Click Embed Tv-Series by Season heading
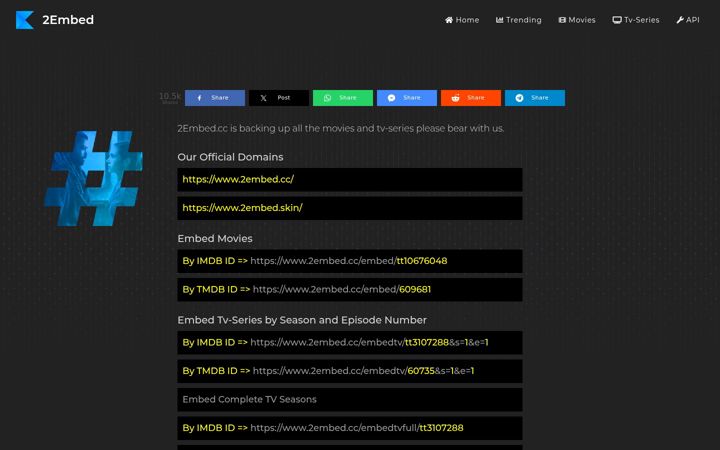This screenshot has width=720, height=450. coord(302,320)
